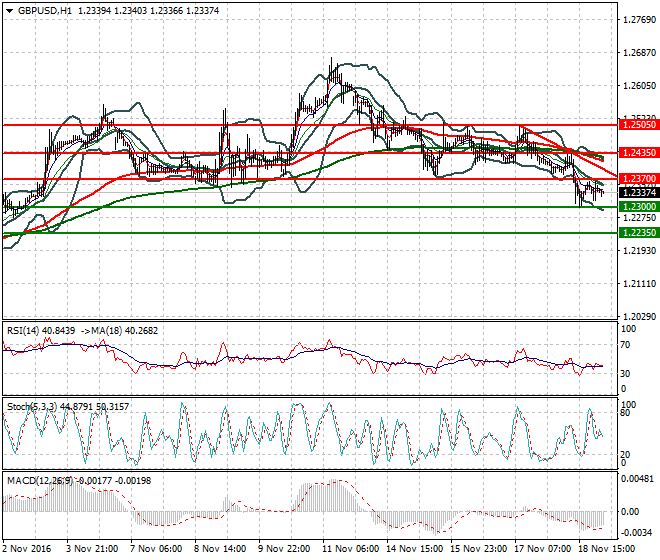Select the GBPUSD,H1 chart title text
Image resolution: width=660 pixels, height=560 pixels.
(45, 11)
